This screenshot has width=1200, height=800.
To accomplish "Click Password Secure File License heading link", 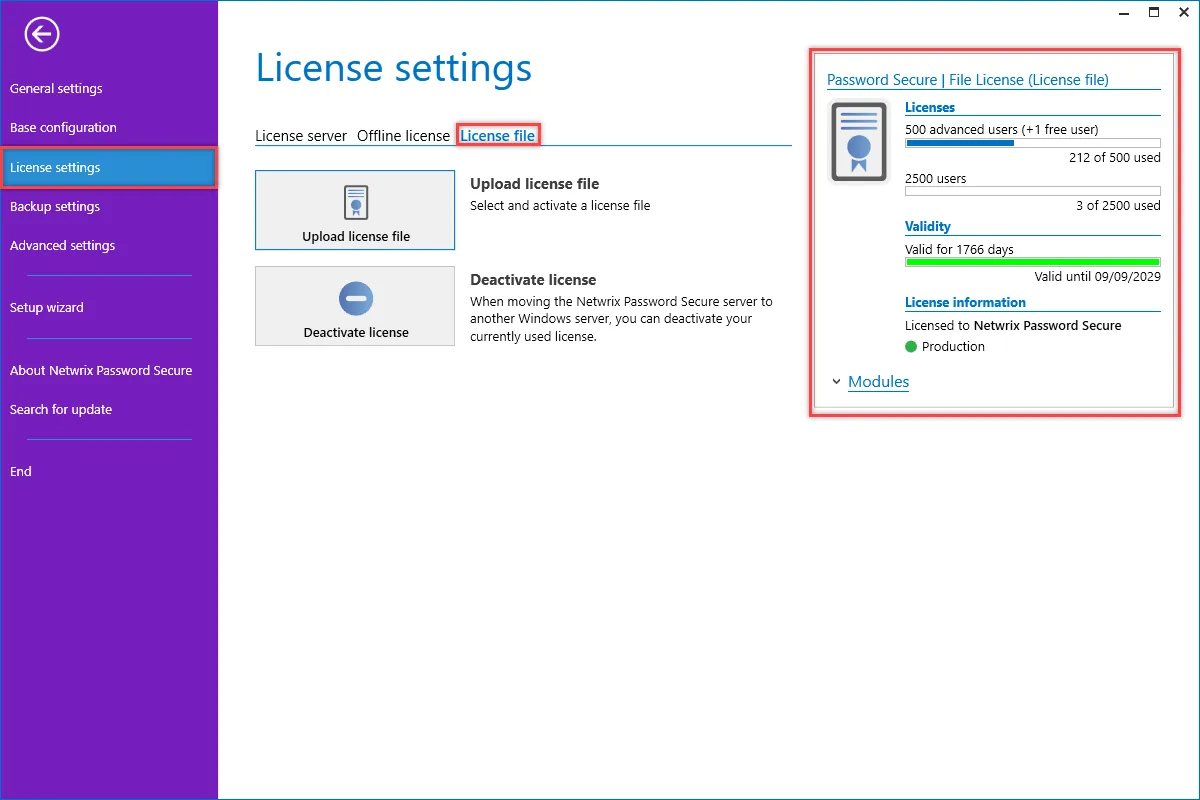I will pyautogui.click(x=968, y=80).
